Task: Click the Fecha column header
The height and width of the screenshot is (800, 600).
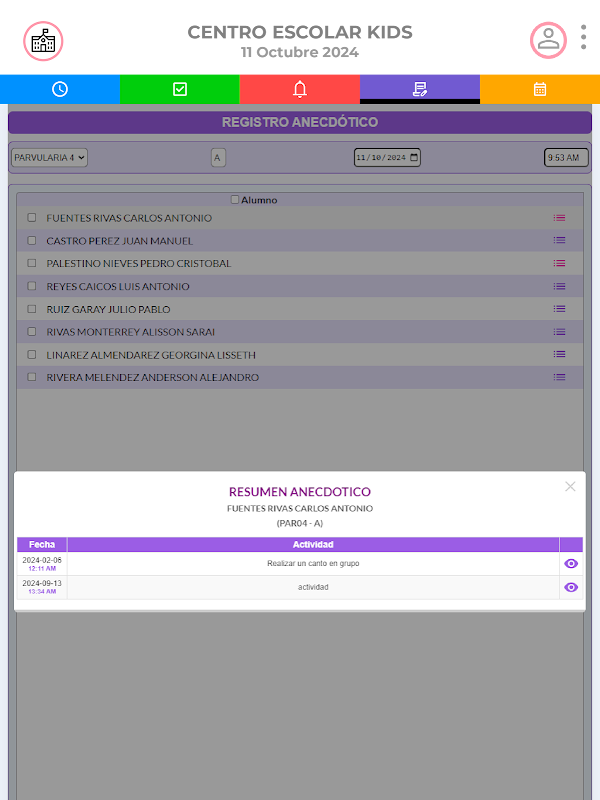Action: point(42,544)
